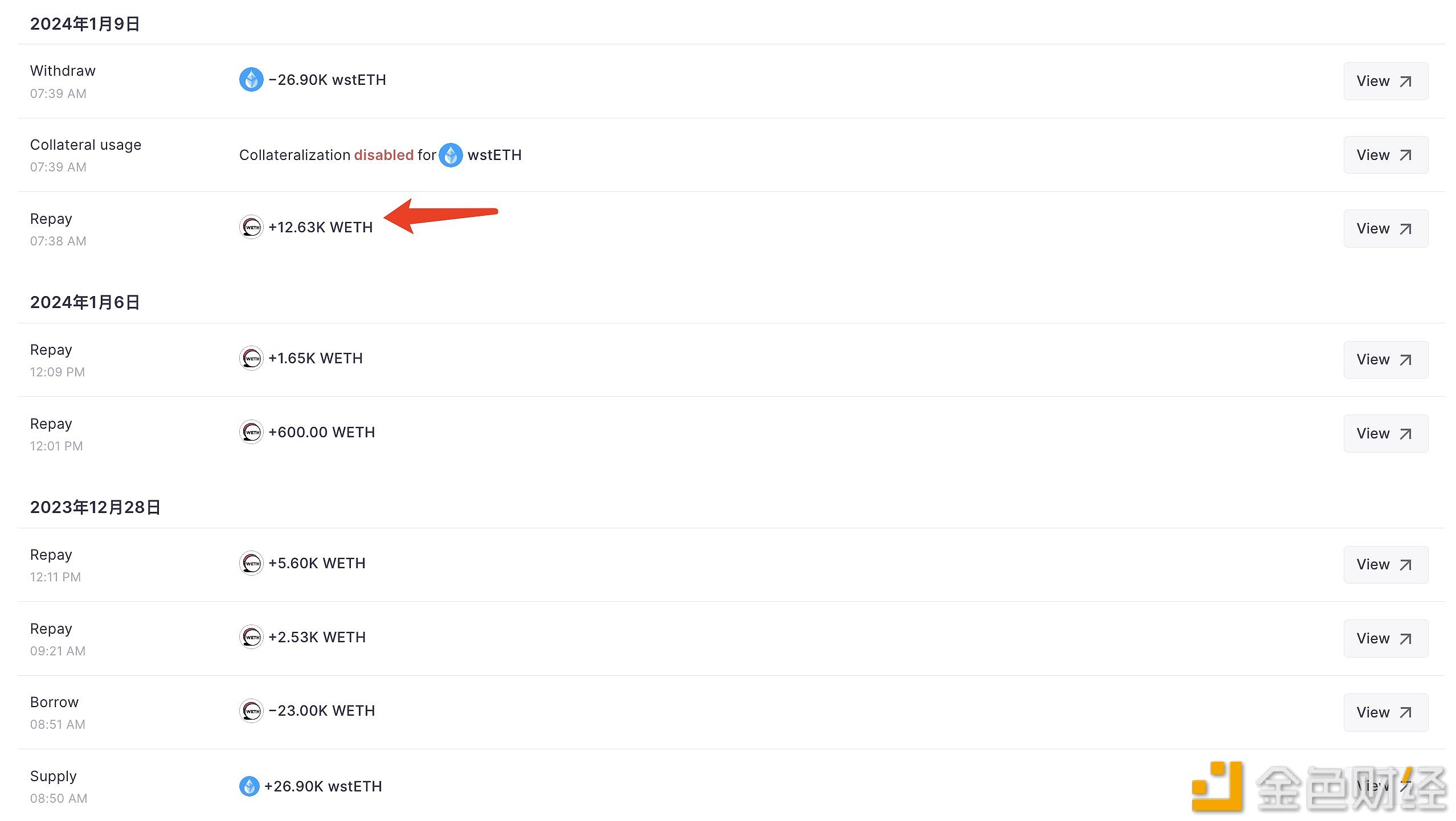View the Withdraw transaction details
The width and height of the screenshot is (1456, 821).
pos(1384,80)
